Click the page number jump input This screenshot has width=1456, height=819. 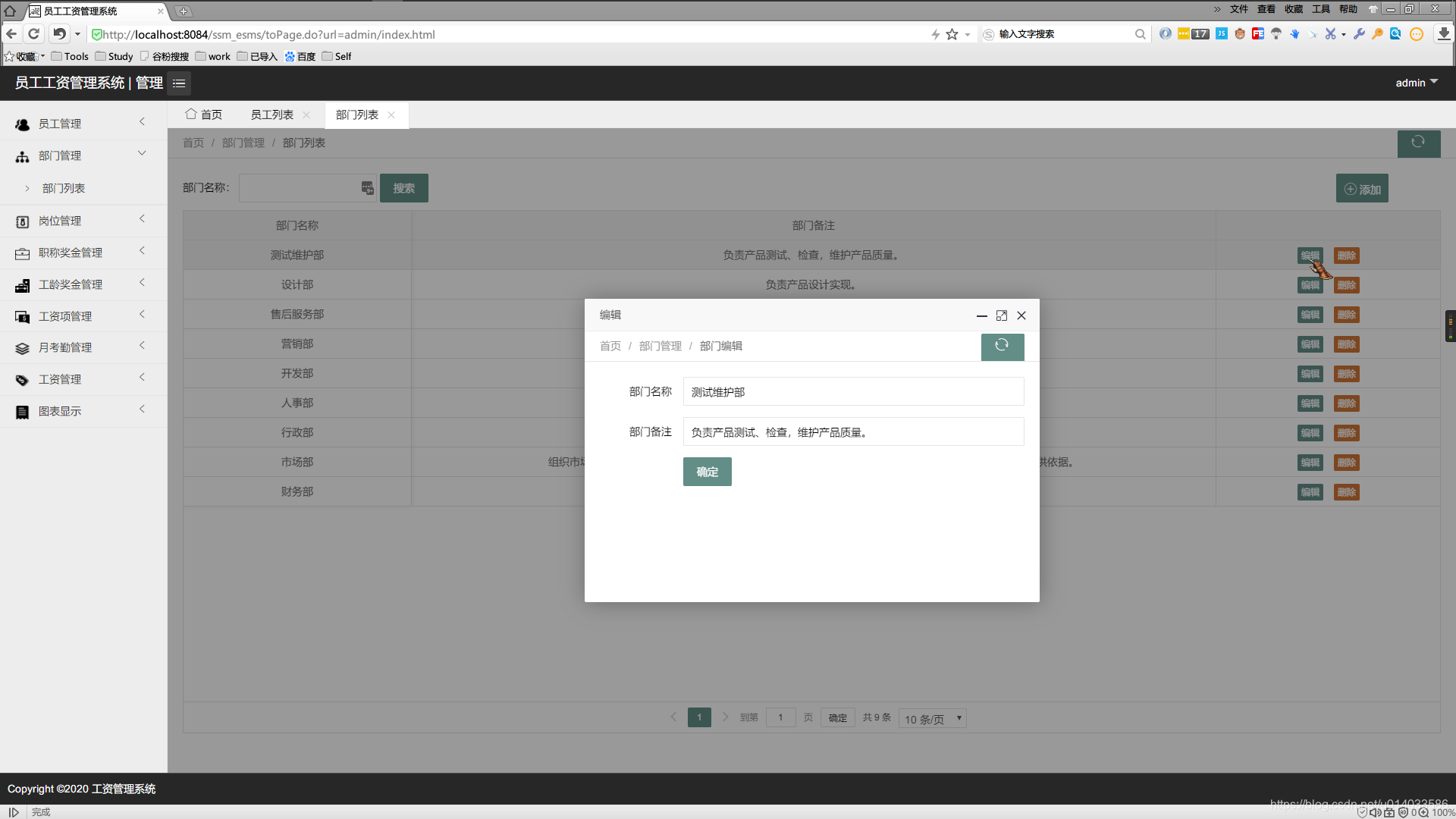780,717
